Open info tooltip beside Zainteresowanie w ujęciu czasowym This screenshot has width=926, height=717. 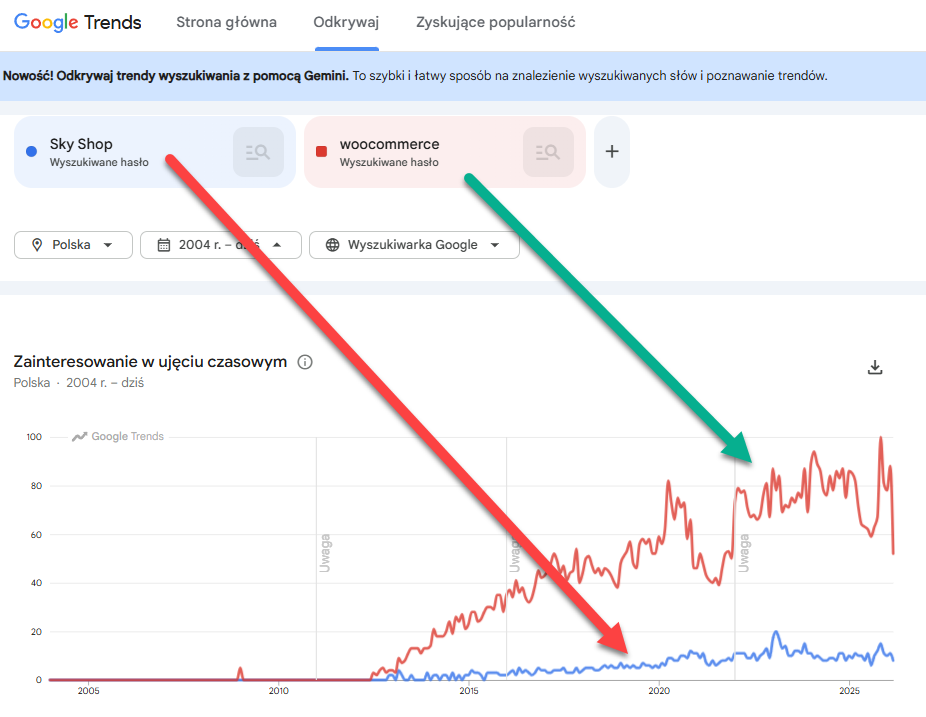pos(305,362)
